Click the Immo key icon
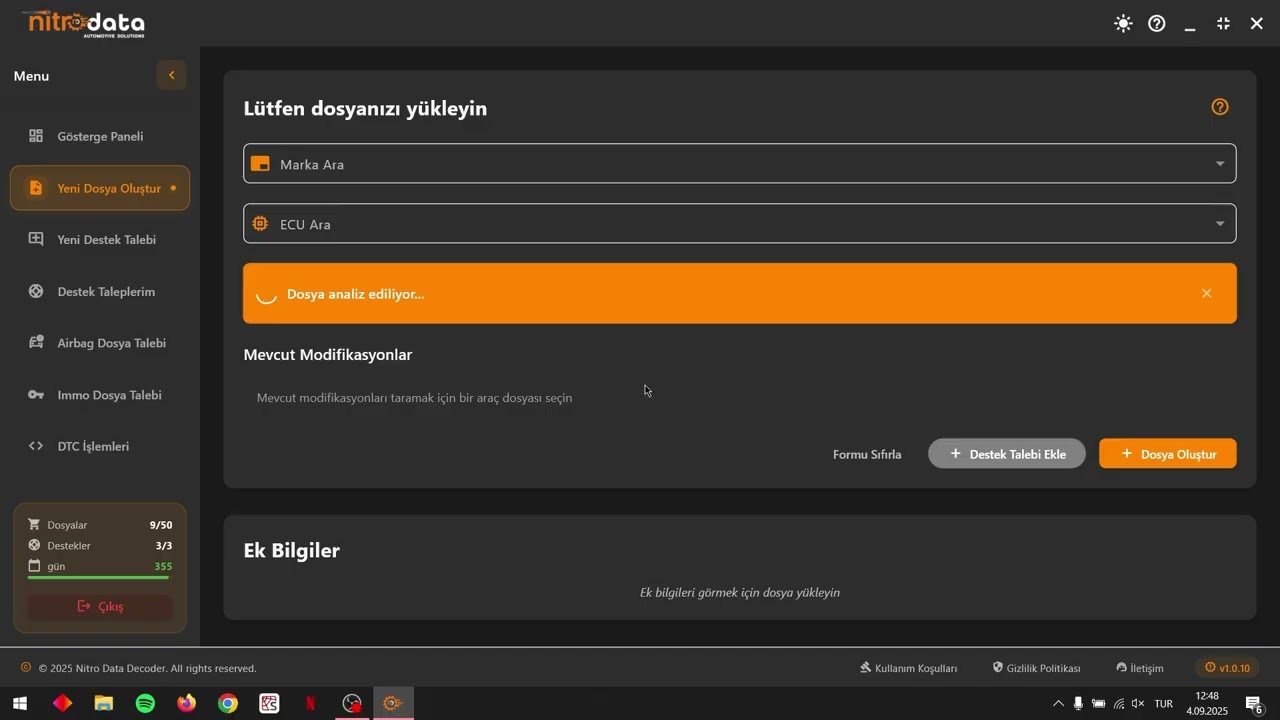Image resolution: width=1280 pixels, height=720 pixels. 36,395
